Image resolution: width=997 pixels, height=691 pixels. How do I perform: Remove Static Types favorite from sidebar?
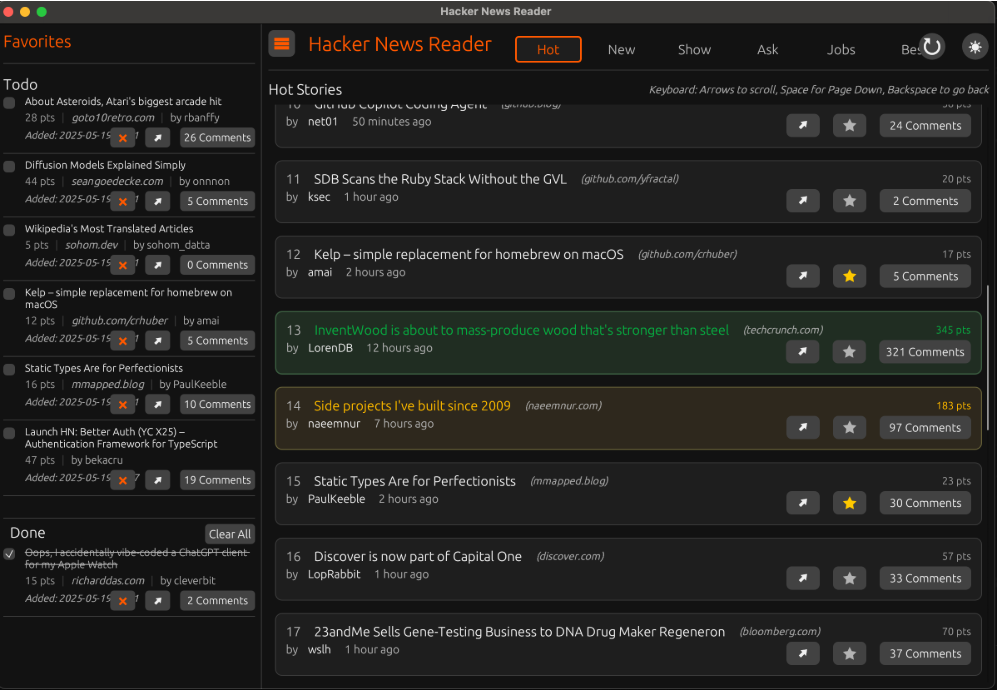[123, 404]
